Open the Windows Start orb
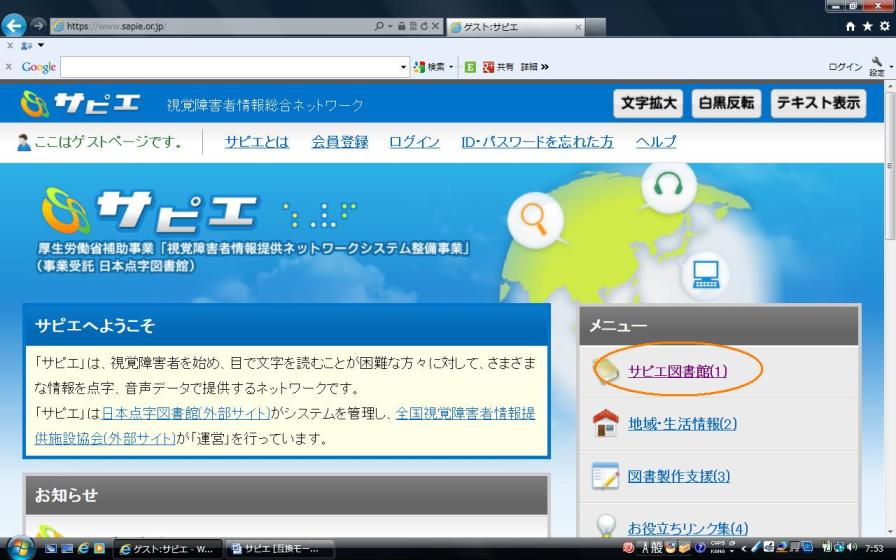This screenshot has height=560, width=896. [21, 548]
